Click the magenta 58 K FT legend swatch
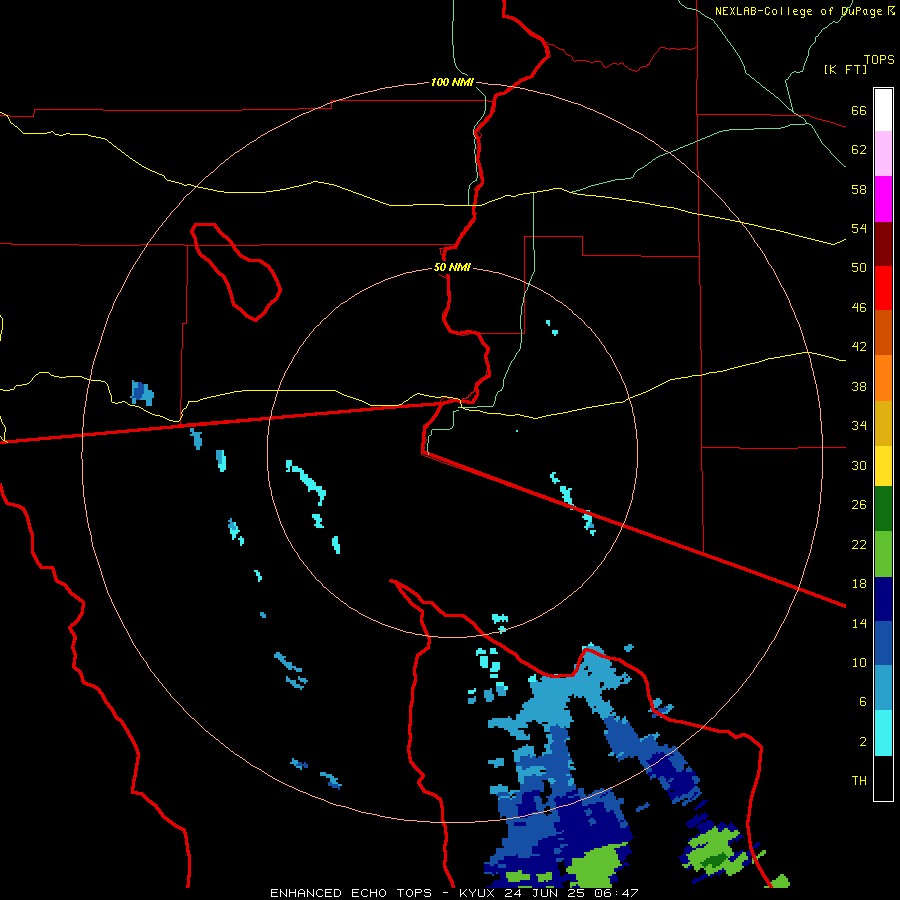Screen dimensions: 900x900 [x=883, y=199]
